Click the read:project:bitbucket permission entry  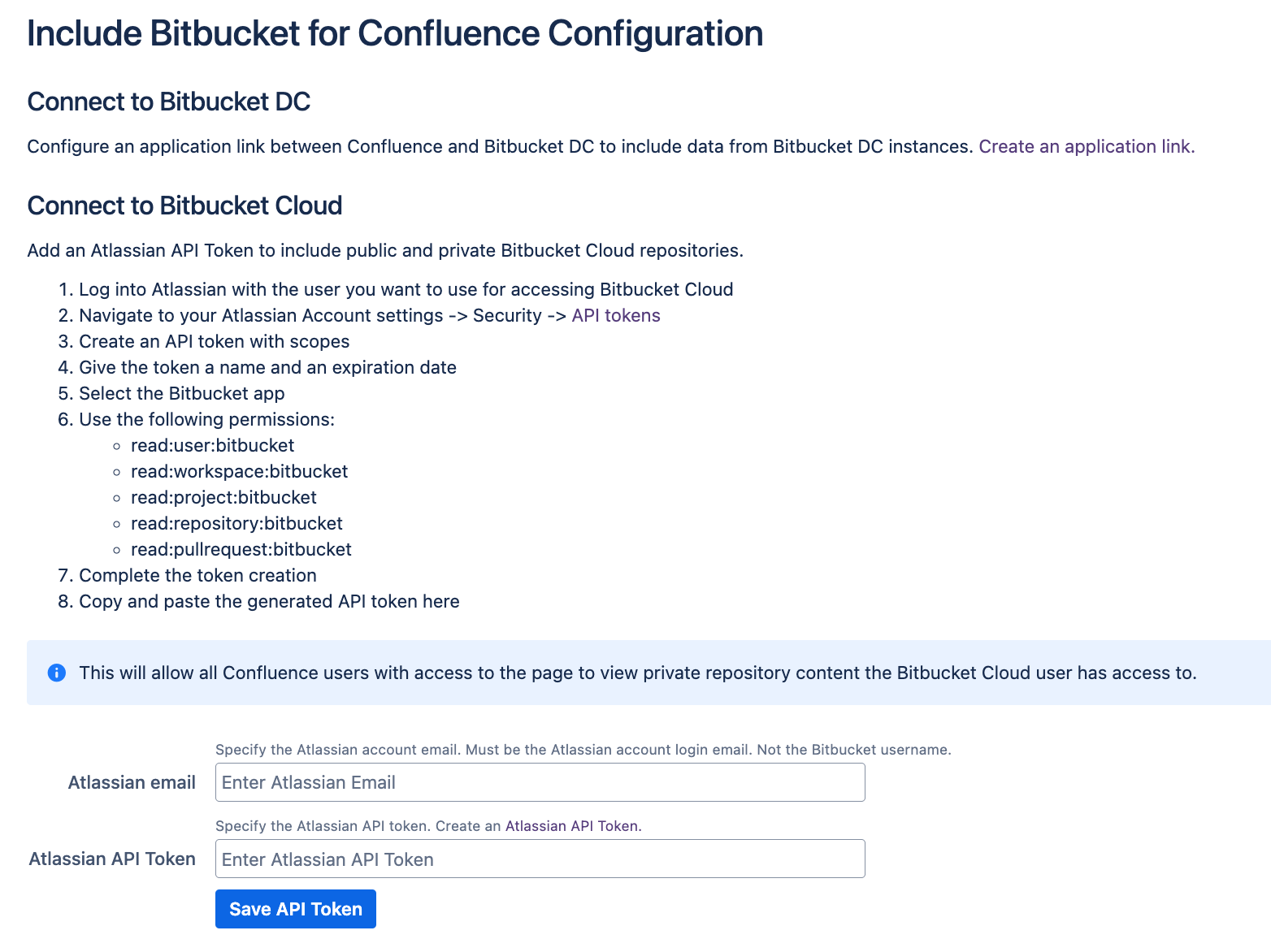223,497
